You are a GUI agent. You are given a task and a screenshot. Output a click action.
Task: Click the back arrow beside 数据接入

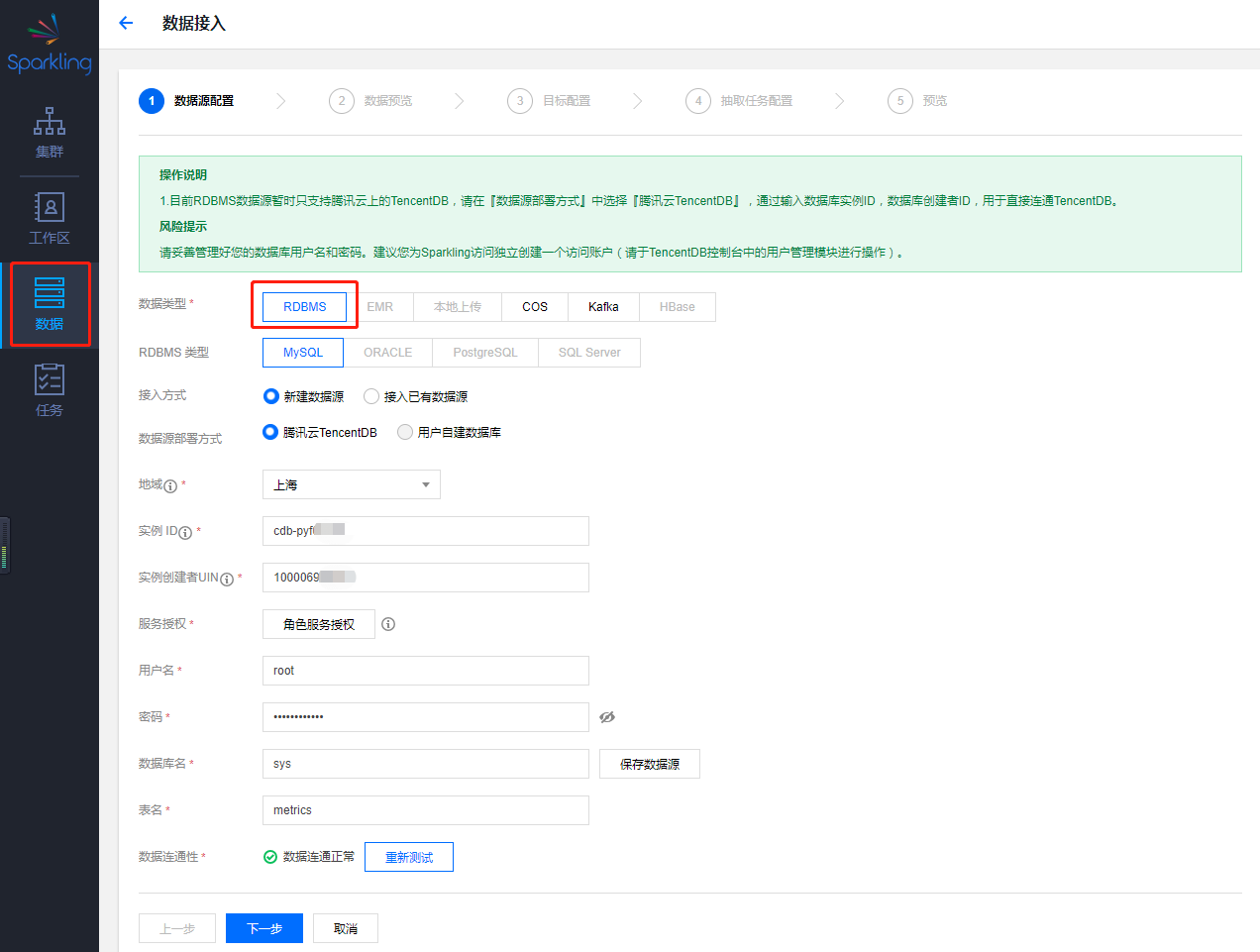click(125, 22)
